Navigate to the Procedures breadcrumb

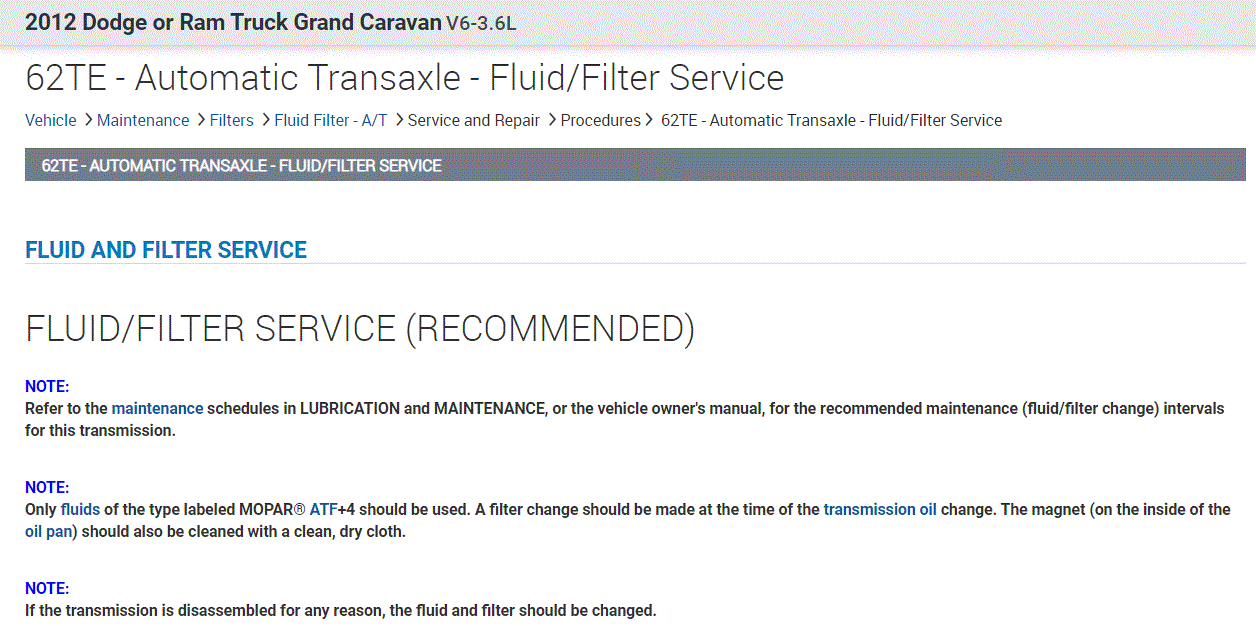pos(600,120)
